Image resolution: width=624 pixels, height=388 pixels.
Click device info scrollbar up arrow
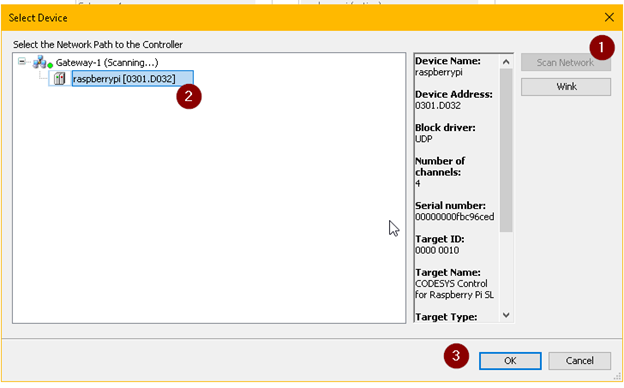[506, 62]
